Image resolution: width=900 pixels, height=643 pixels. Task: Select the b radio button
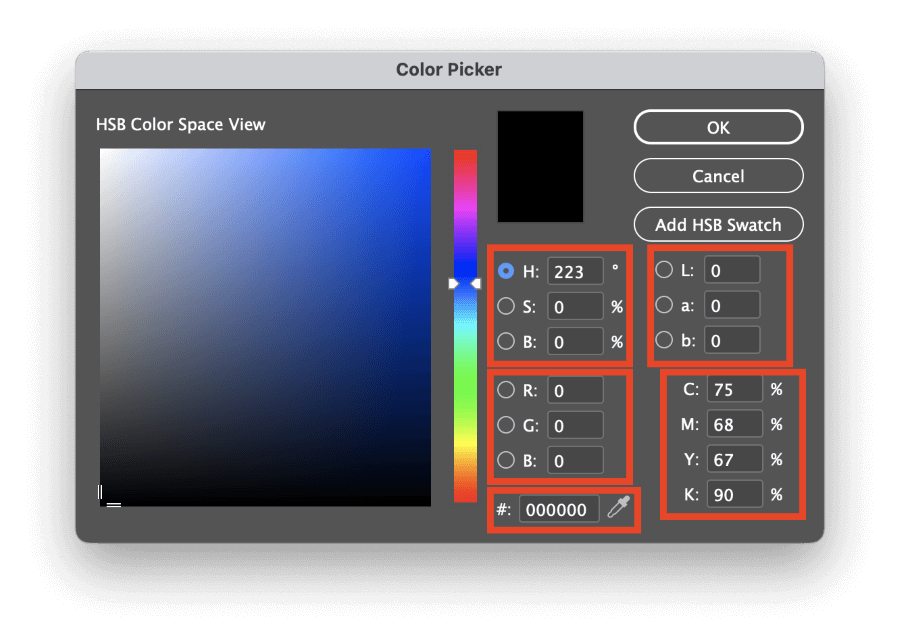pyautogui.click(x=662, y=340)
